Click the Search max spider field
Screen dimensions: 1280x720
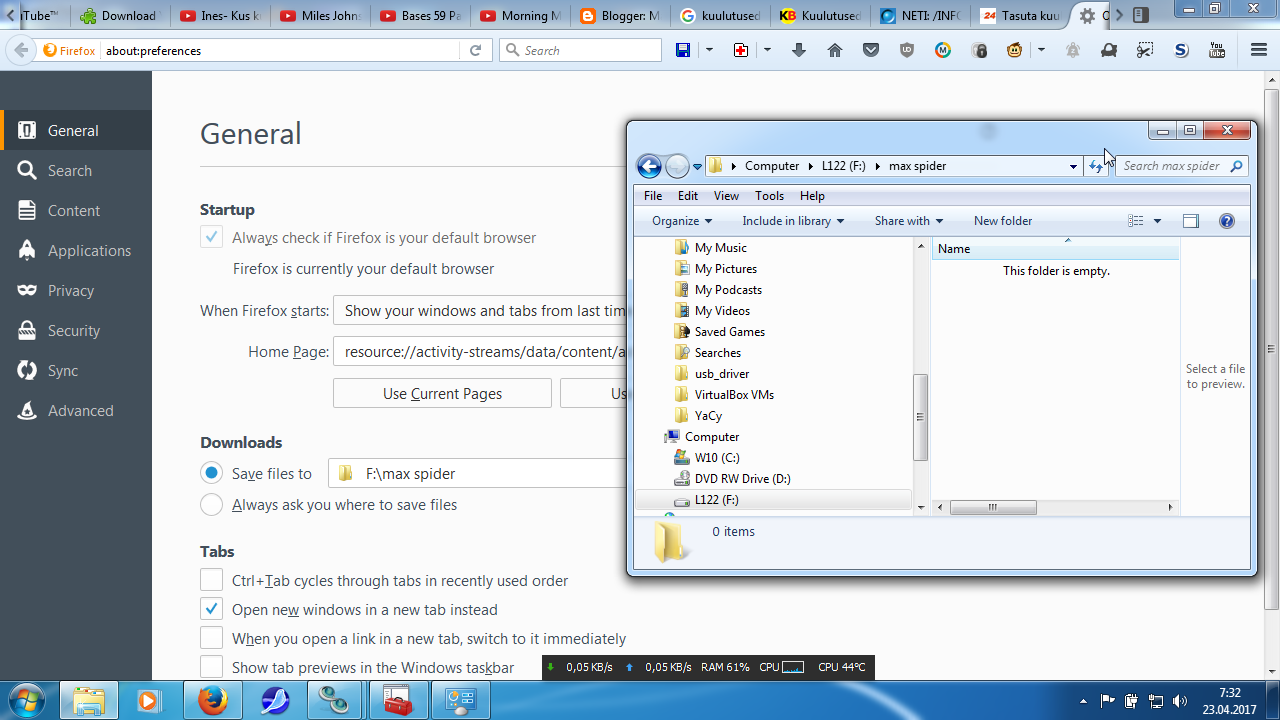(x=1181, y=166)
